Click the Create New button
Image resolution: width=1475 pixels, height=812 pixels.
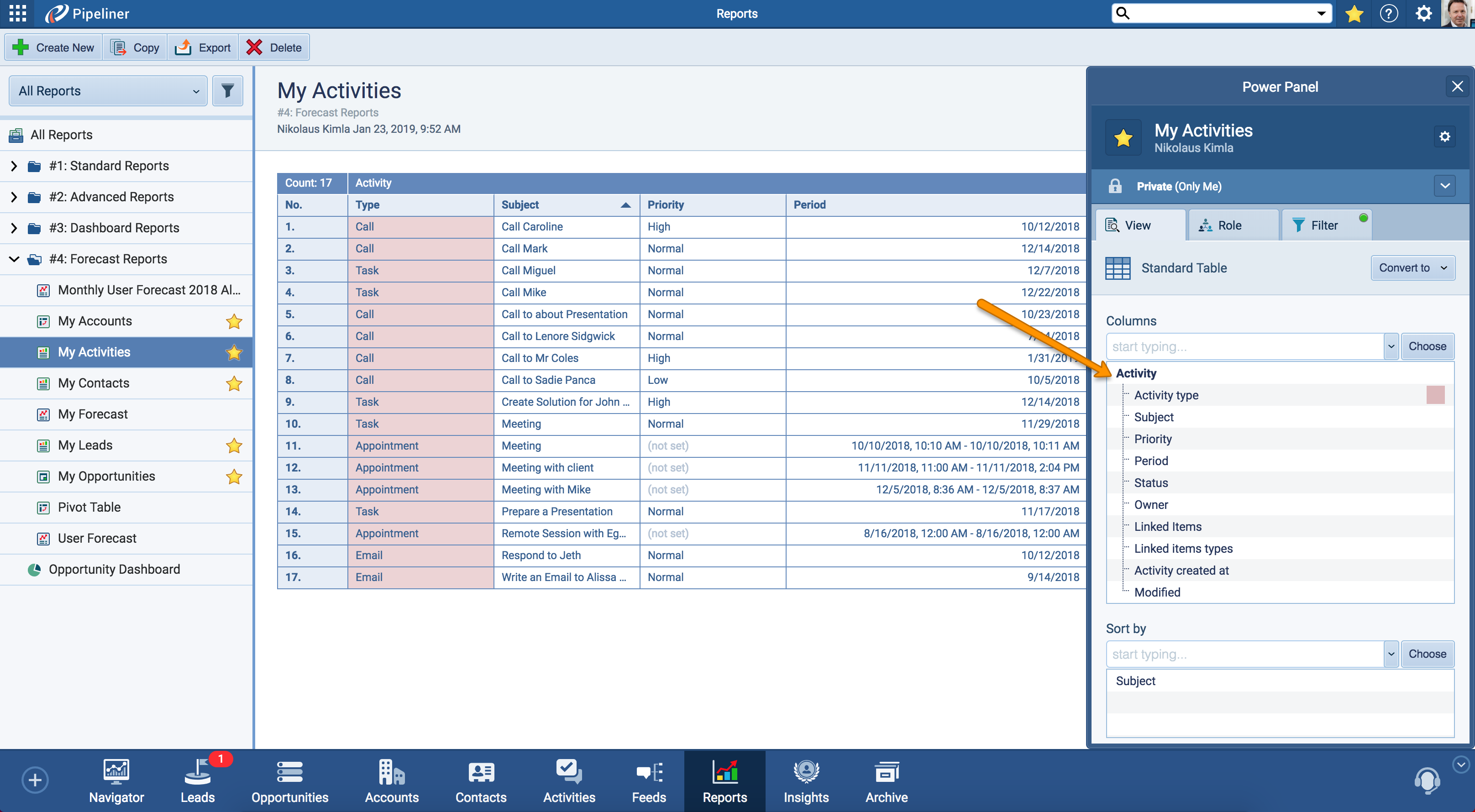(52, 47)
